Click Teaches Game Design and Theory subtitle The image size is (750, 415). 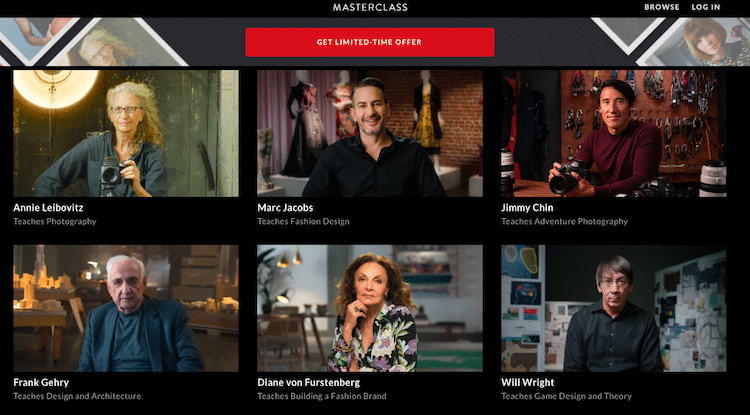pos(566,396)
